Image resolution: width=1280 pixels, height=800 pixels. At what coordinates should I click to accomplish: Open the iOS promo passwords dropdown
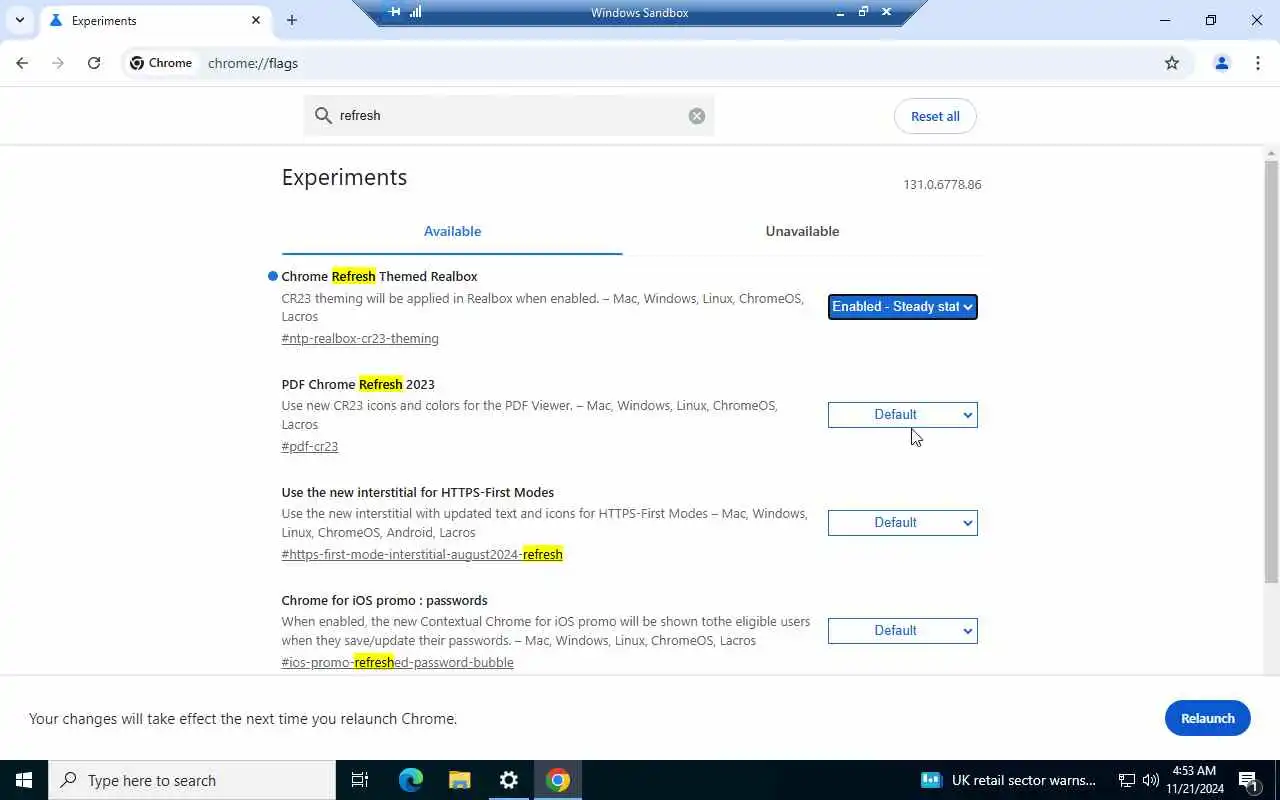pyautogui.click(x=902, y=631)
